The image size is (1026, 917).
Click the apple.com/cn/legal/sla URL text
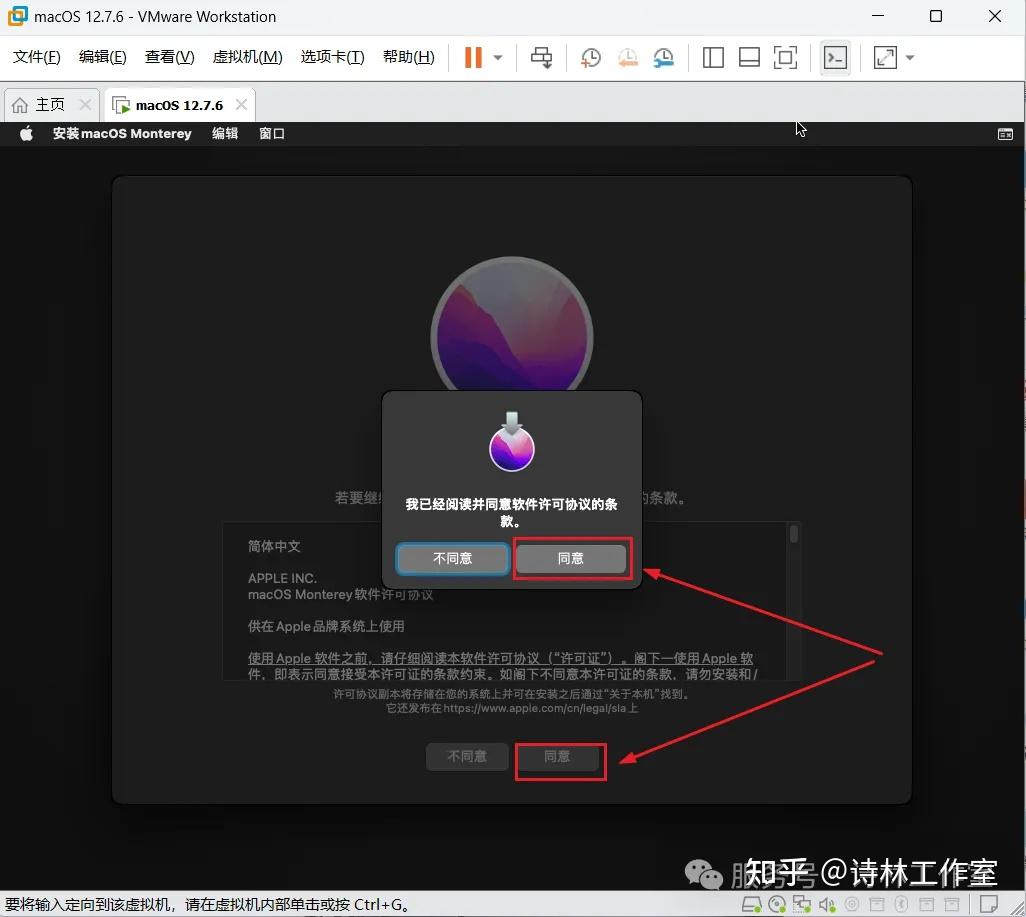click(x=535, y=708)
